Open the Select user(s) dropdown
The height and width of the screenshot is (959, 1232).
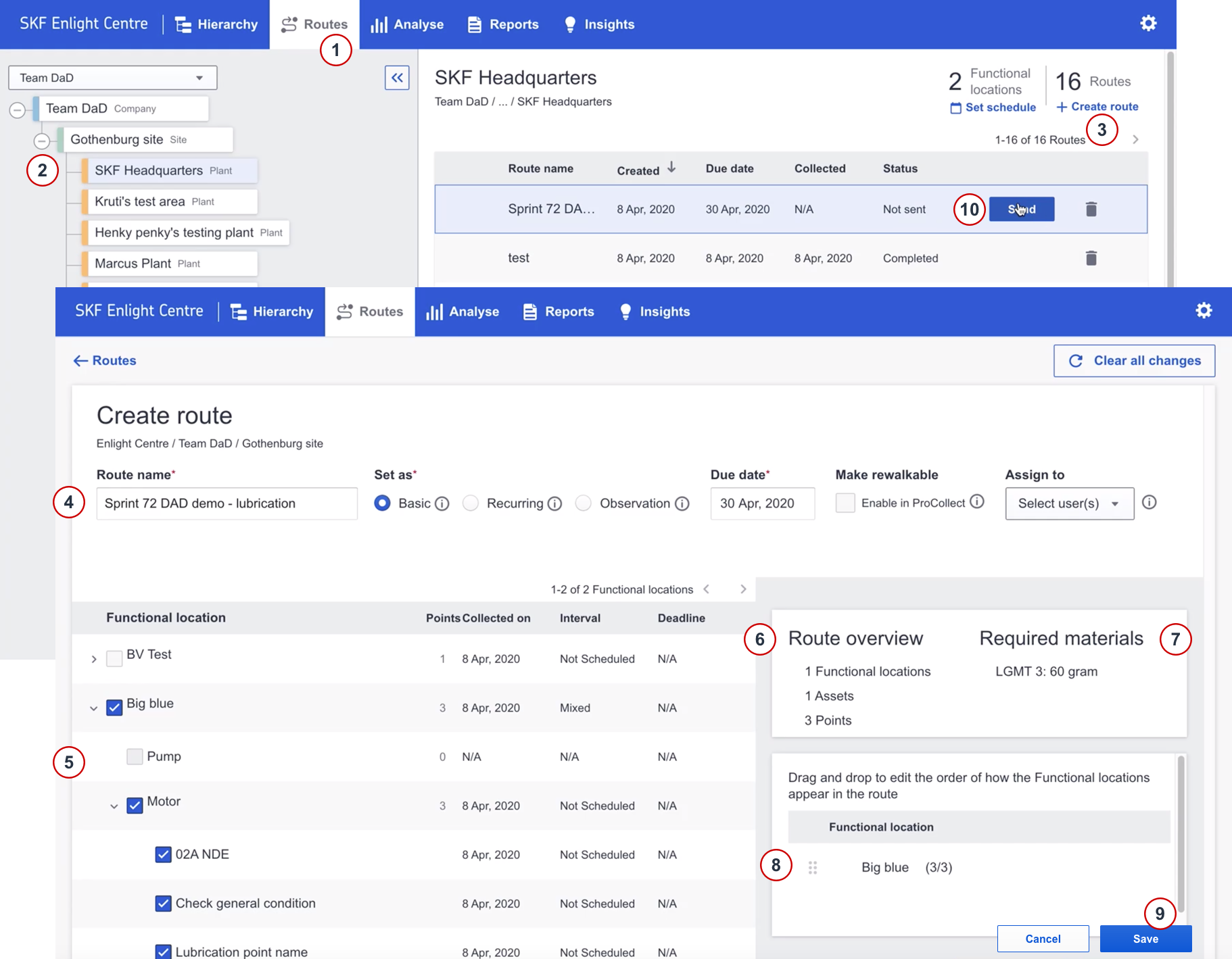[1069, 504]
